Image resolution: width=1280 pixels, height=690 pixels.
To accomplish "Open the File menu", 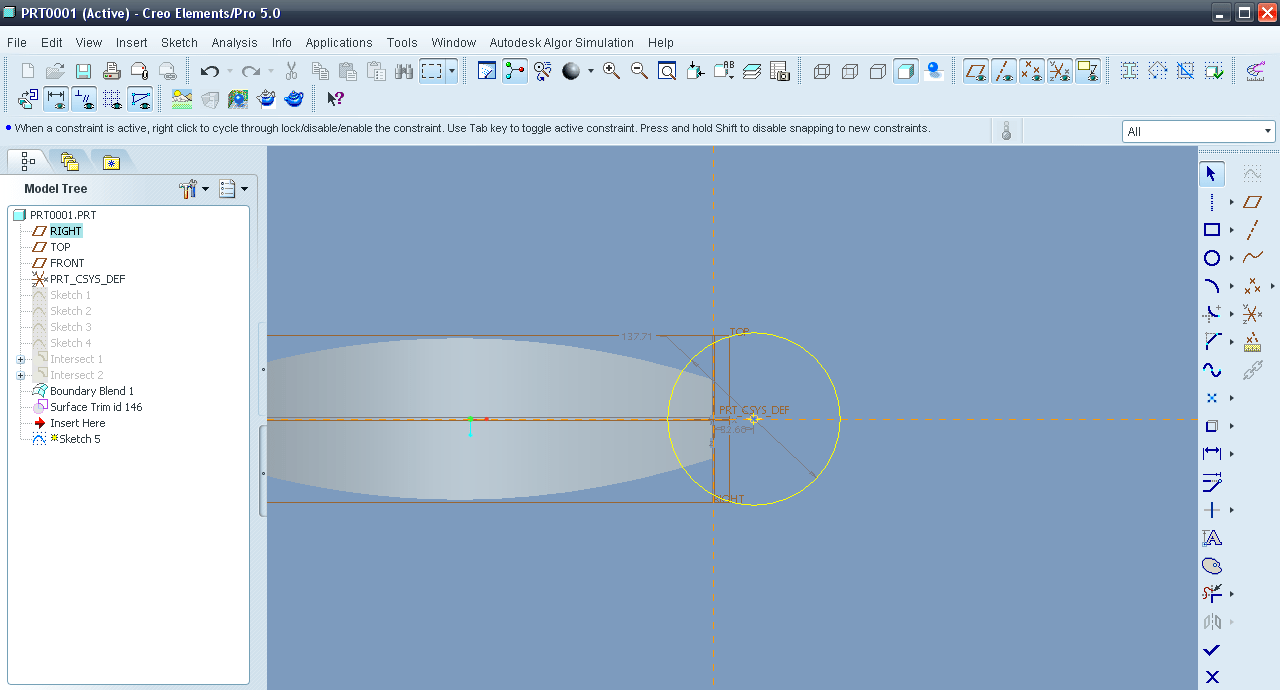I will [x=16, y=43].
